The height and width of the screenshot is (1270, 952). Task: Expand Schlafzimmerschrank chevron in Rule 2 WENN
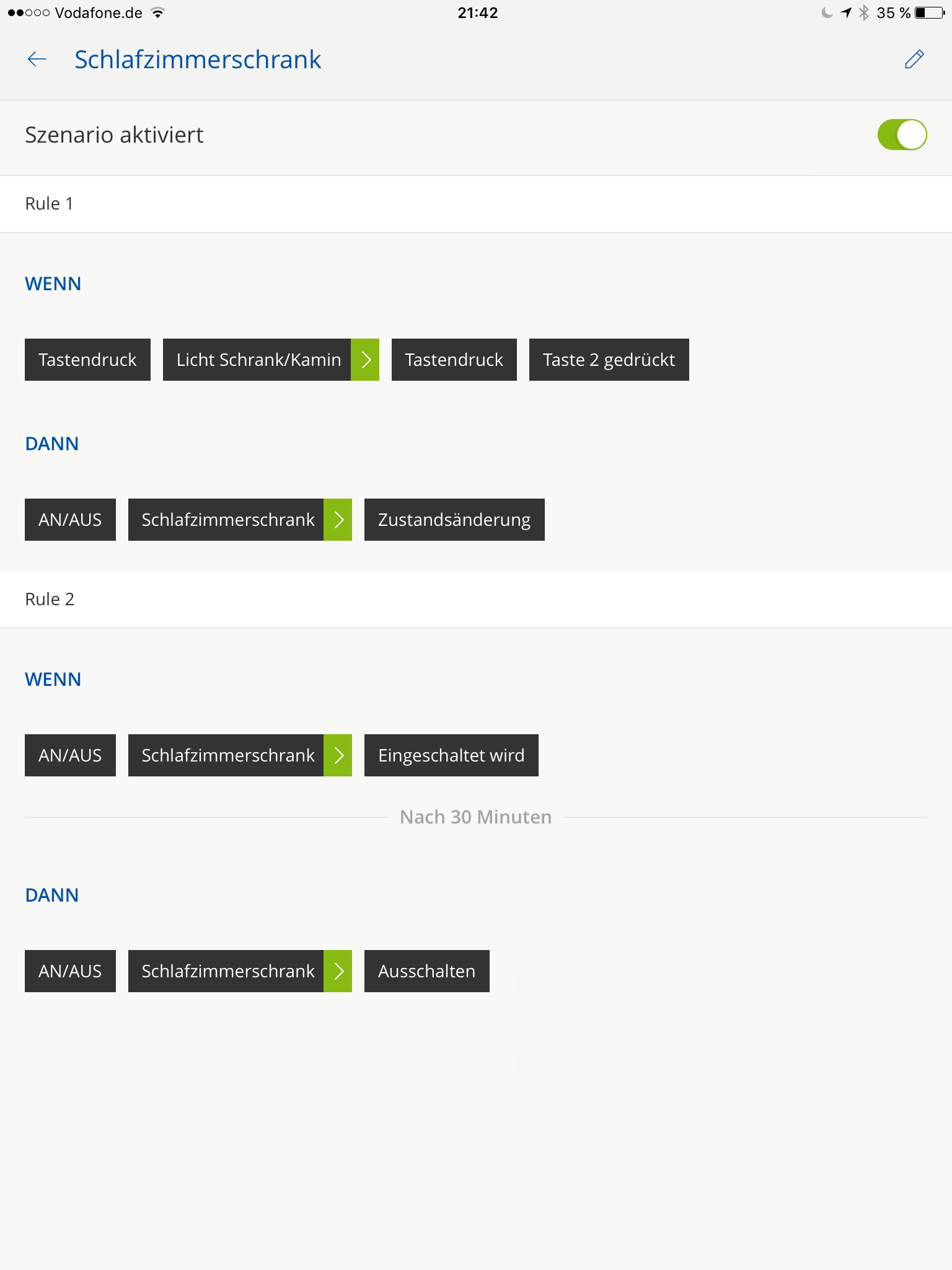click(x=338, y=755)
